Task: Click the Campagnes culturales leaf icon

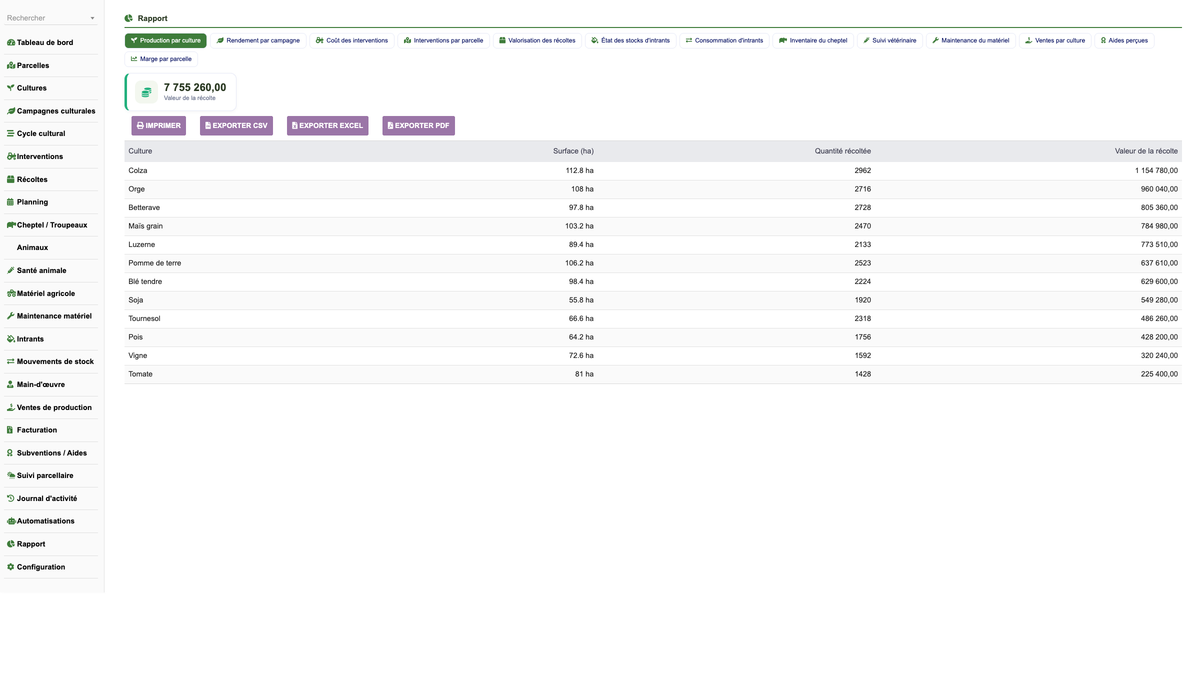Action: click(x=11, y=111)
